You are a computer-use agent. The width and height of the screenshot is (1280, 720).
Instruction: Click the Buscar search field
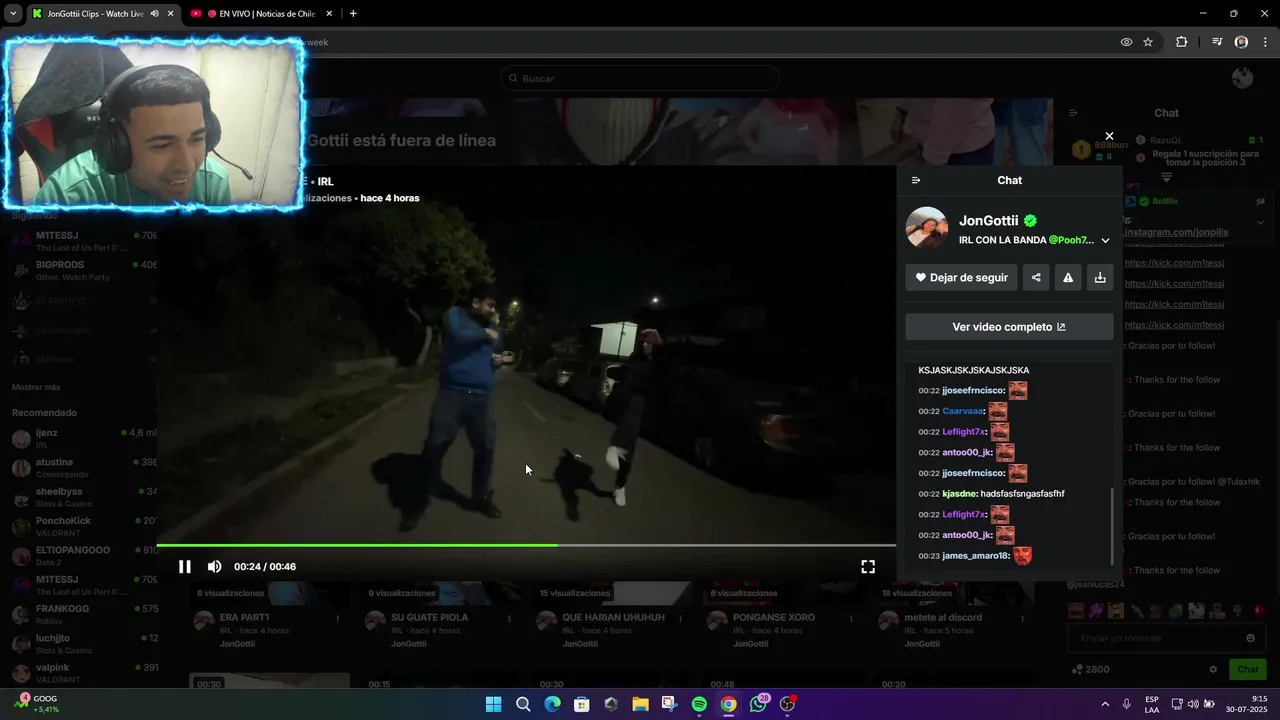(x=640, y=78)
